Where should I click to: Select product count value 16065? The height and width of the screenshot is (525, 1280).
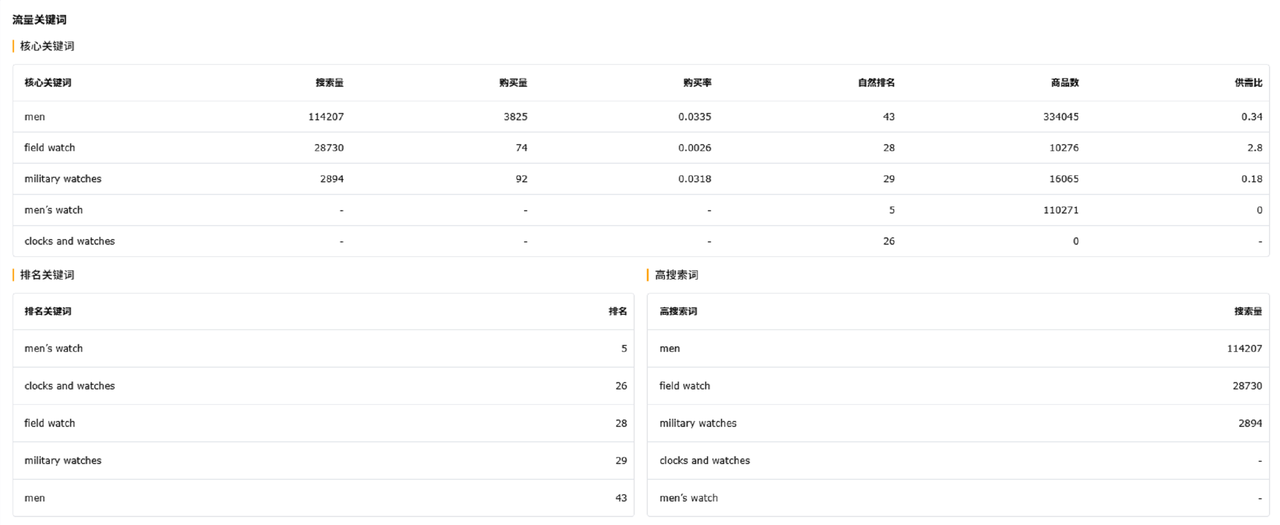[x=1063, y=179]
